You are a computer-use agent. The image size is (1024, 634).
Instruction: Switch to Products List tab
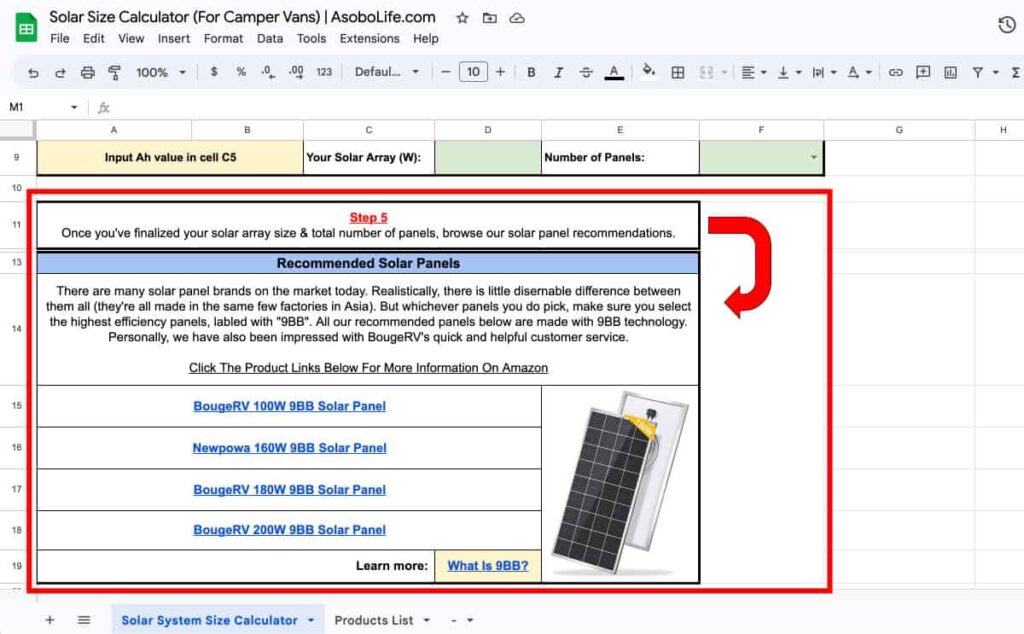click(374, 620)
